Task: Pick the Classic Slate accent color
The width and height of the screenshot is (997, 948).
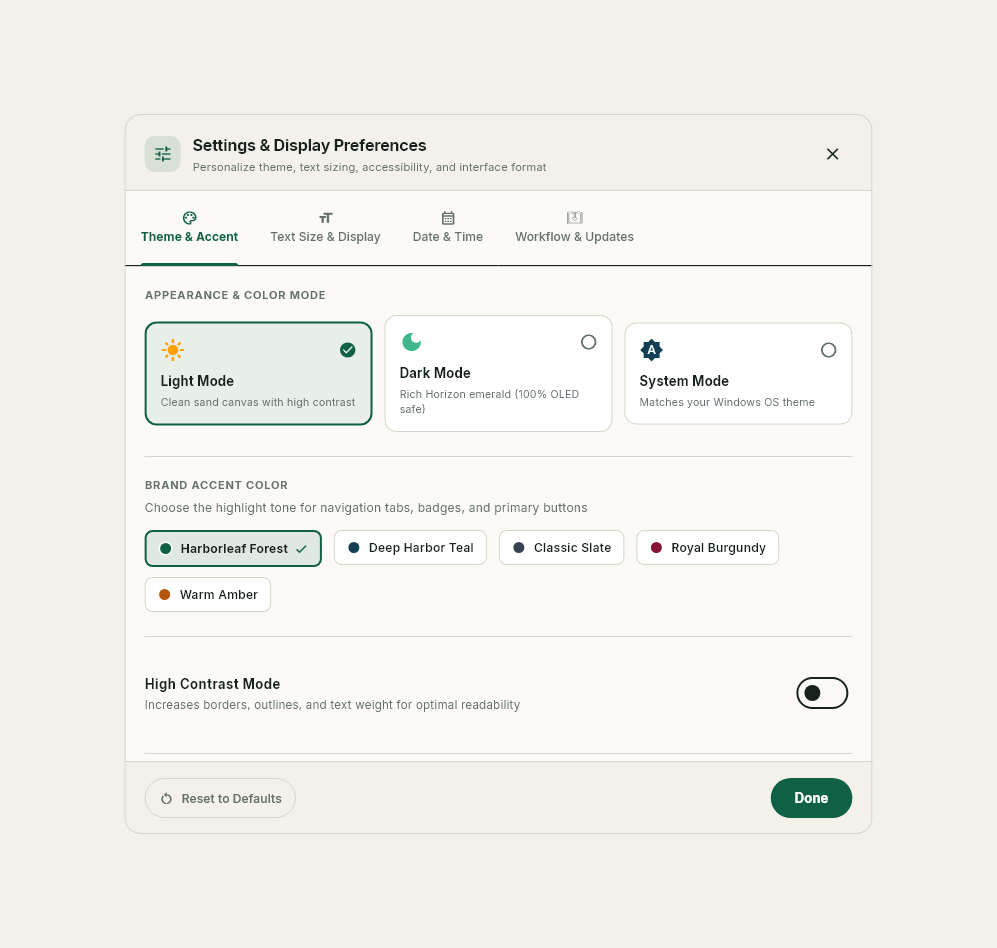Action: [x=561, y=547]
